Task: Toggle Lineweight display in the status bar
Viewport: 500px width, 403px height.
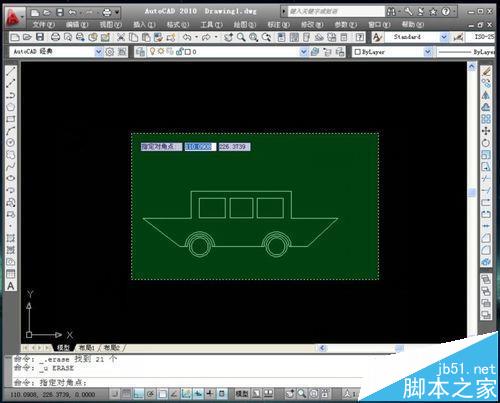Action: coord(210,394)
